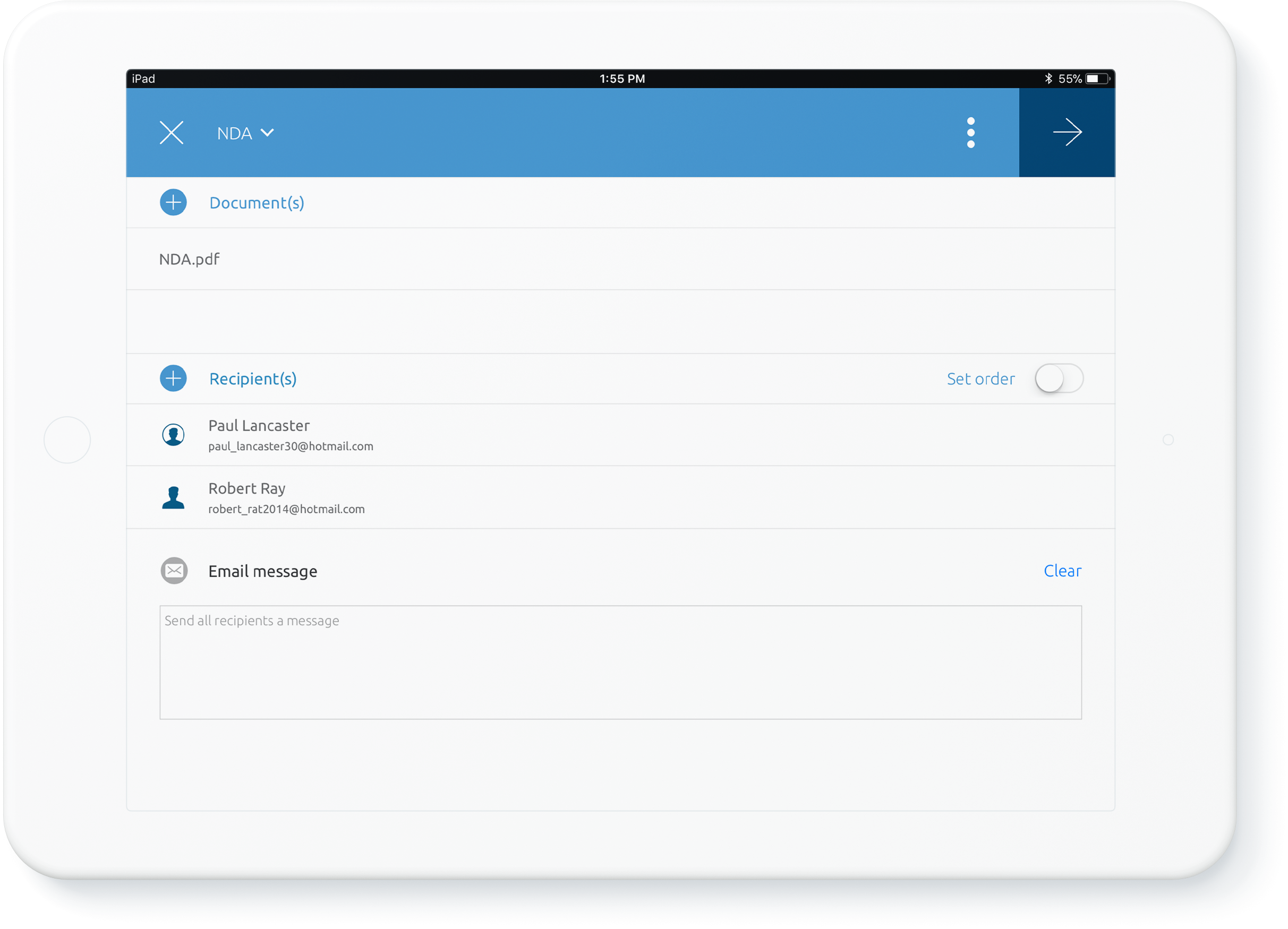
Task: Tap email robert_rat2014@hotmail.com
Action: [x=286, y=510]
